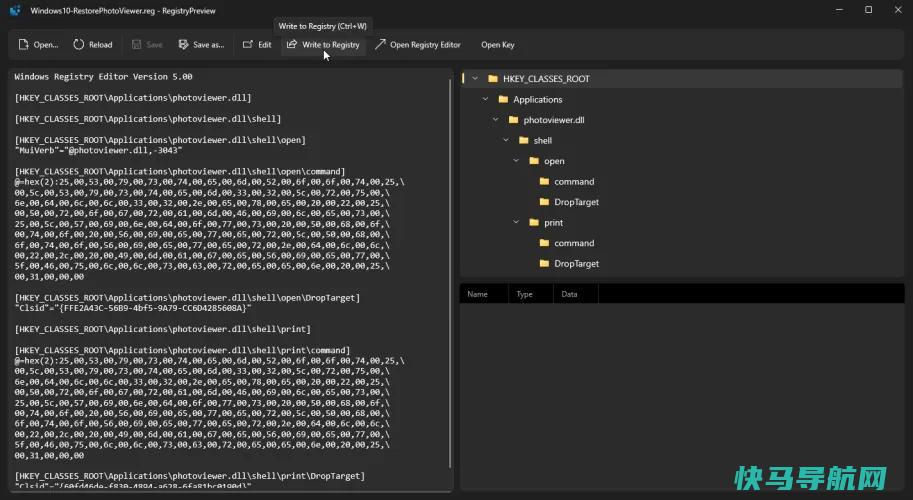Click the Save as icon

pos(183,44)
